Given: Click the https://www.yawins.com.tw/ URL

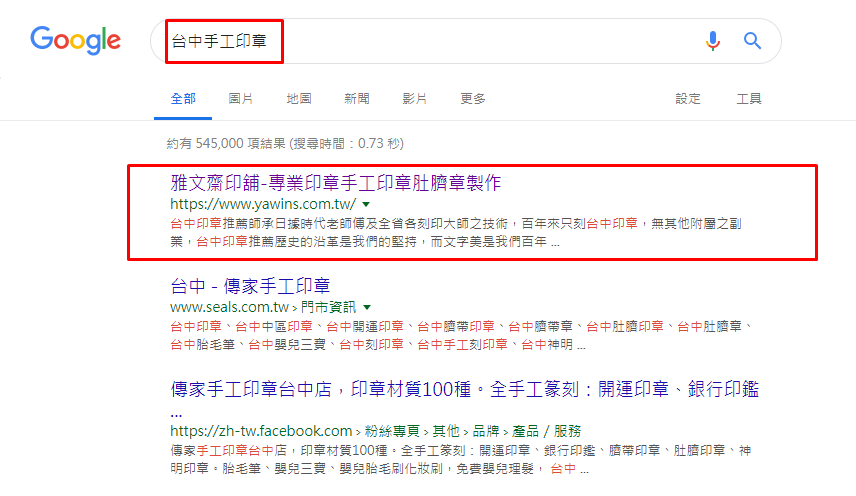Looking at the screenshot, I should point(263,204).
